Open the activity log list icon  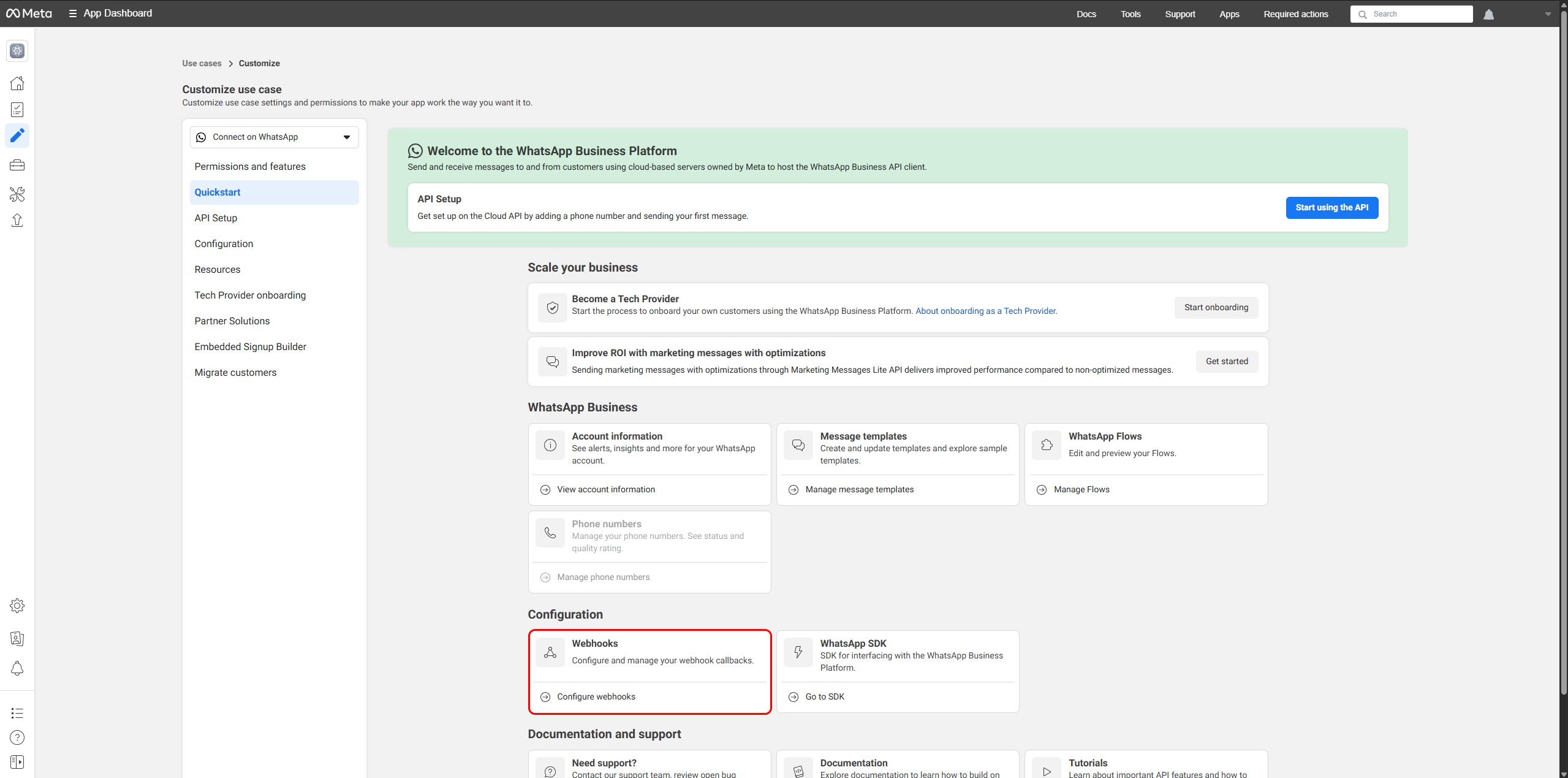(17, 713)
